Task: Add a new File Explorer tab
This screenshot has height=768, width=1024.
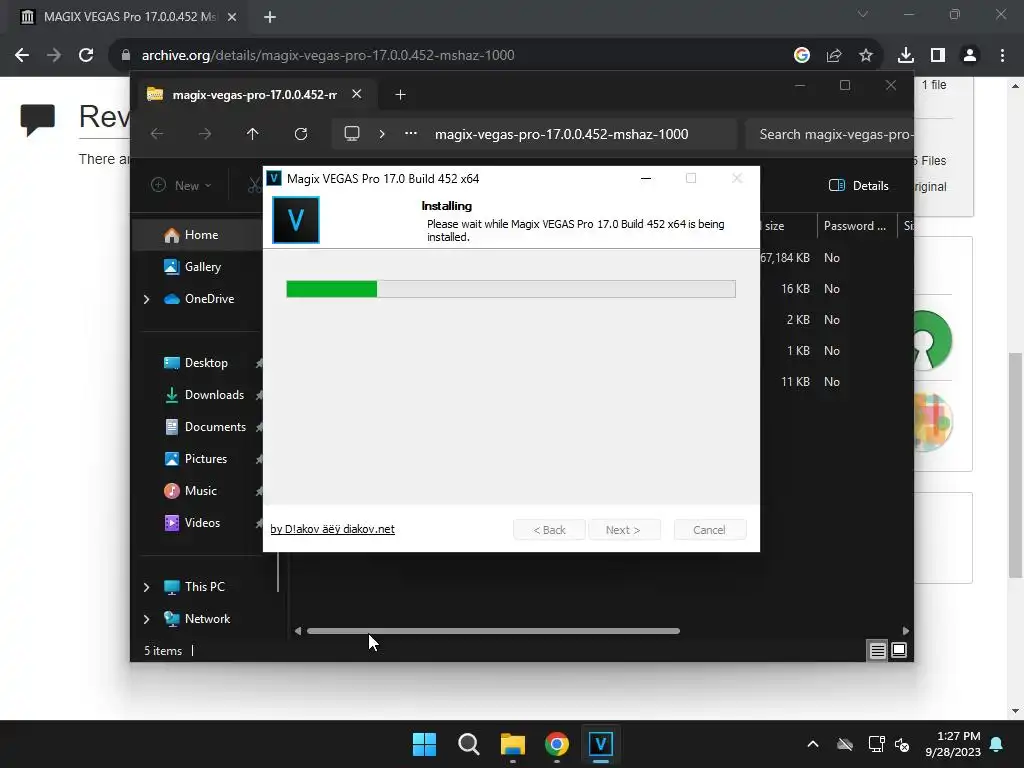Action: pos(400,95)
